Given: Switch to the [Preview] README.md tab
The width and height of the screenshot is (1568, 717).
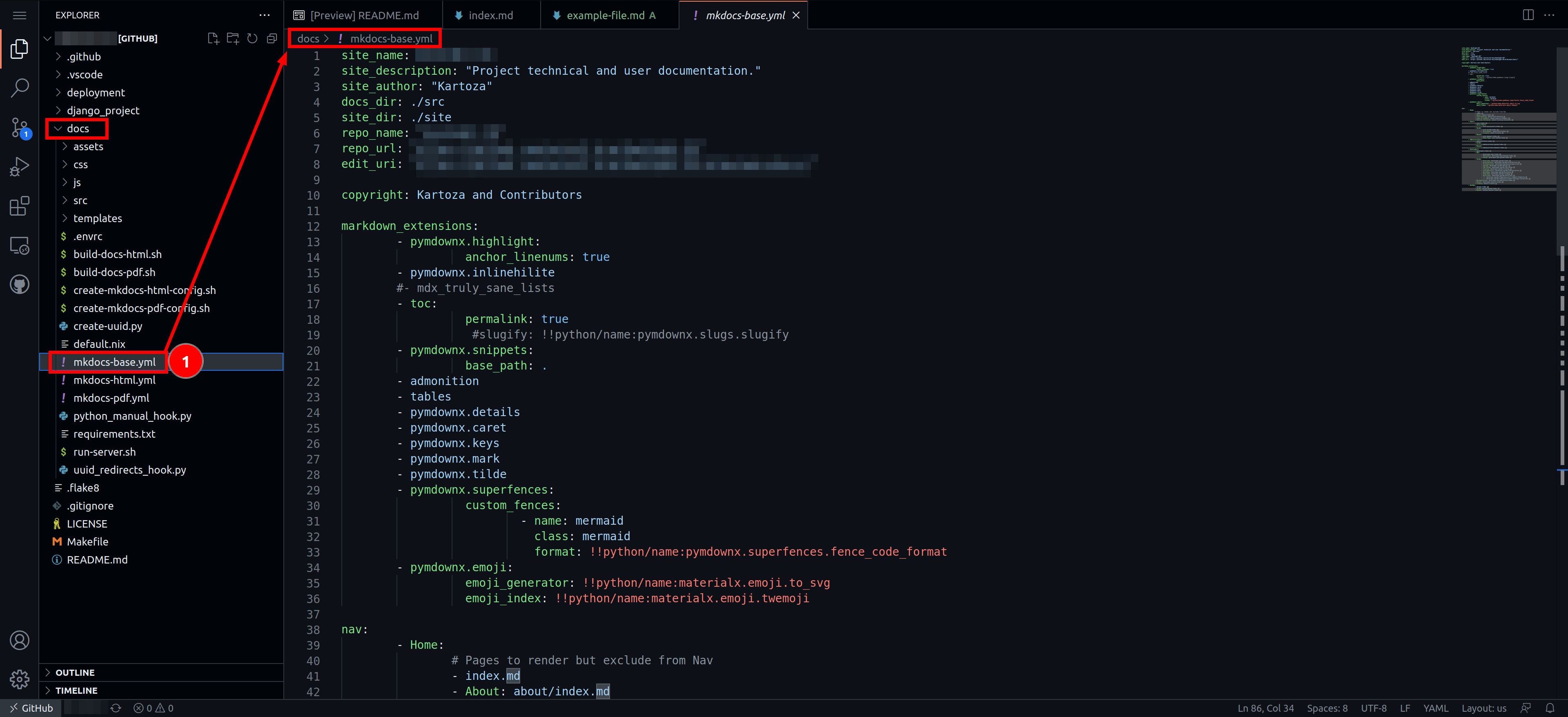Looking at the screenshot, I should [x=363, y=15].
